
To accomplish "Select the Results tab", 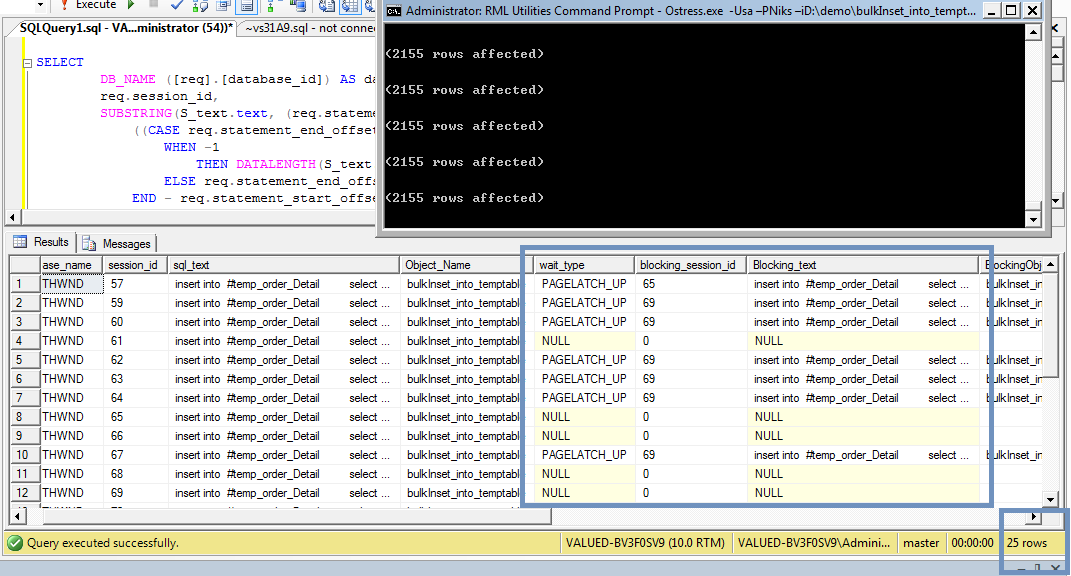I will 42,242.
